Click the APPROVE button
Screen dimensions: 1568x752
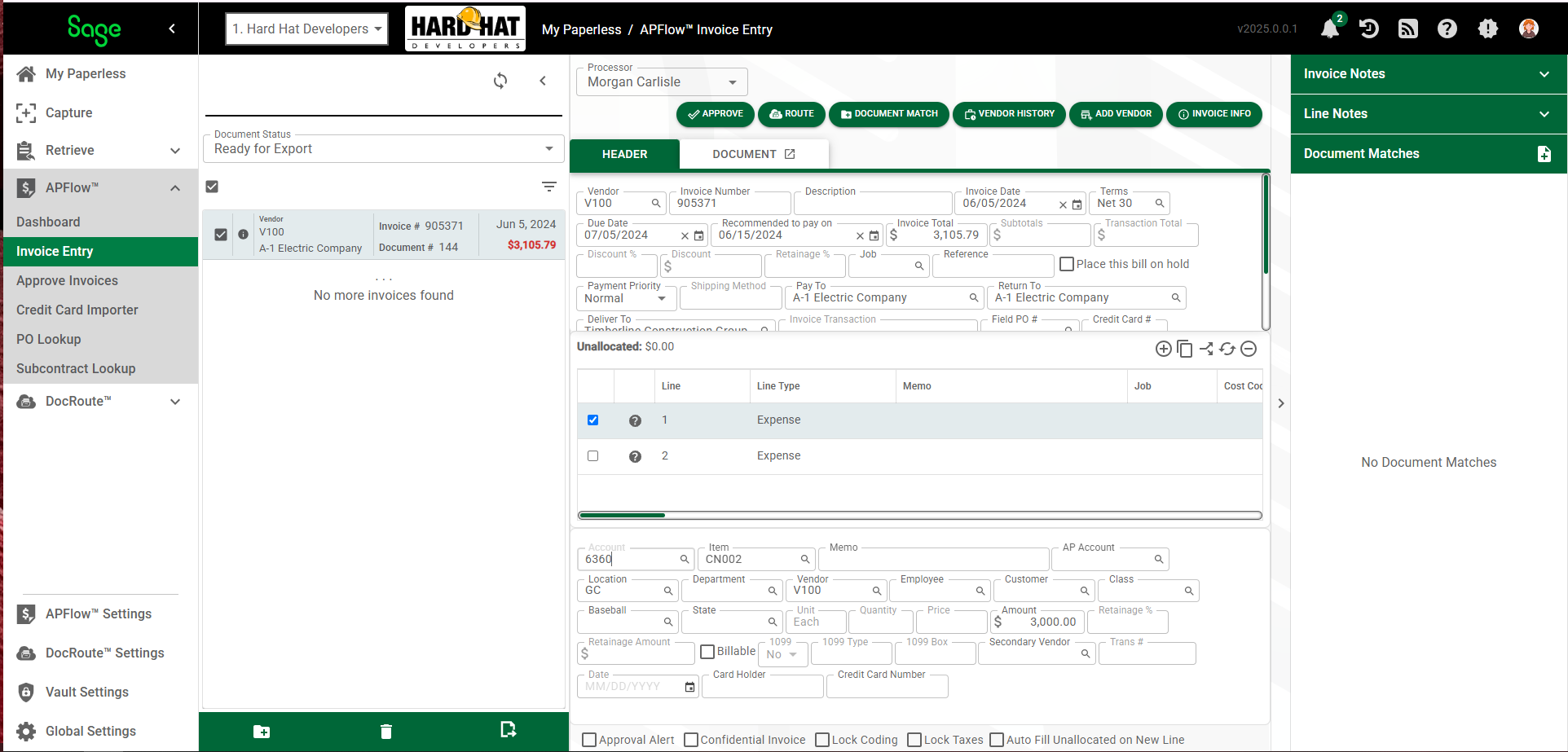[x=715, y=114]
